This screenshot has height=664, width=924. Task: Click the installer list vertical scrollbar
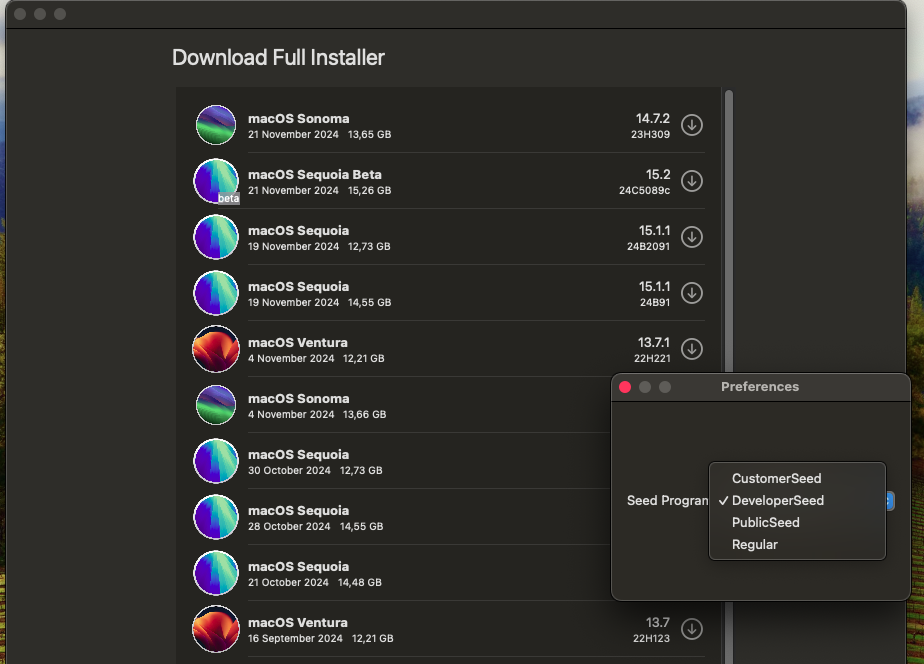click(729, 230)
